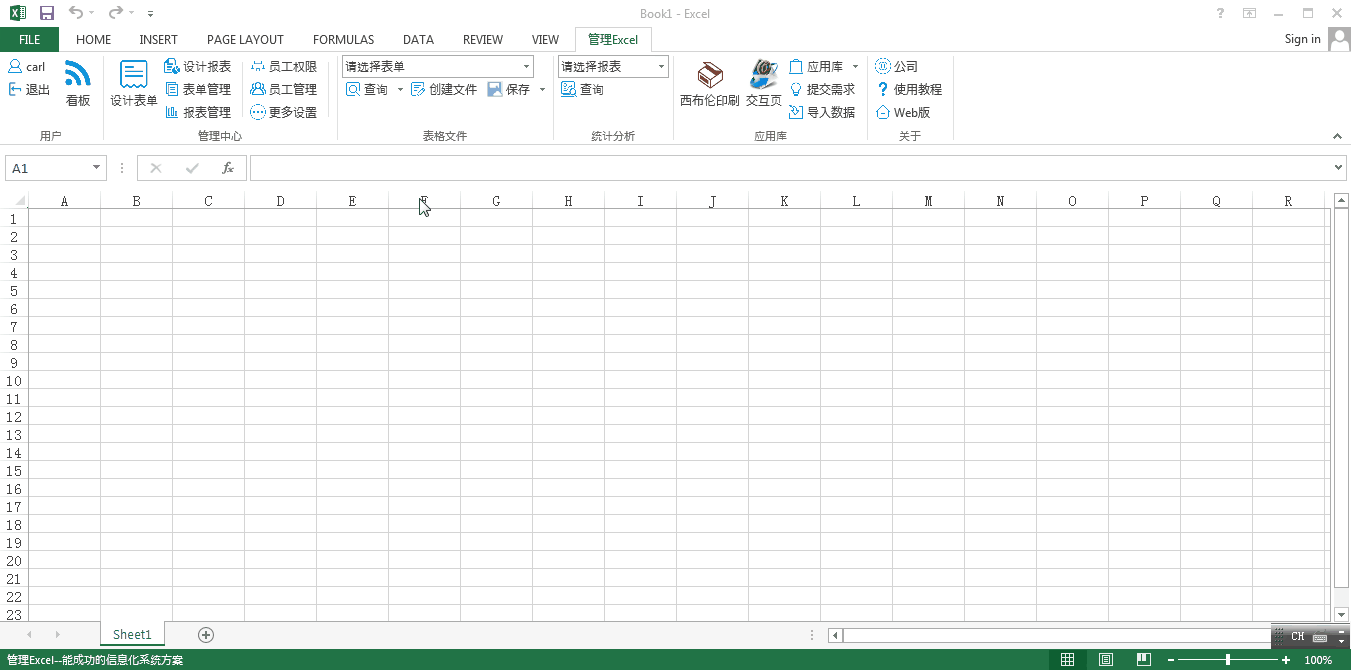
Task: Switch to the VIEW tab
Action: 545,40
